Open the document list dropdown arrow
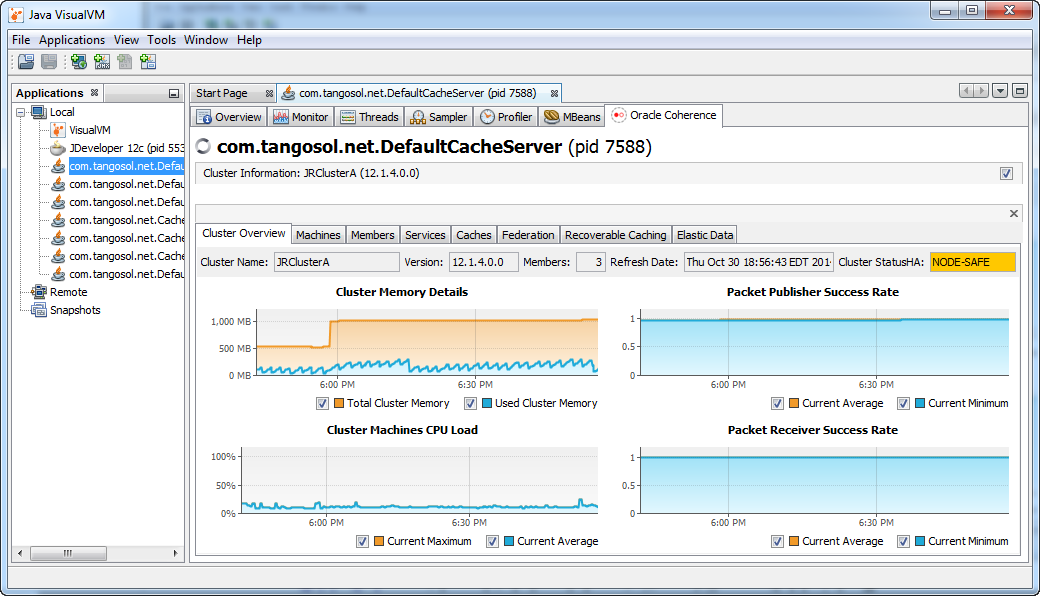 point(1000,91)
